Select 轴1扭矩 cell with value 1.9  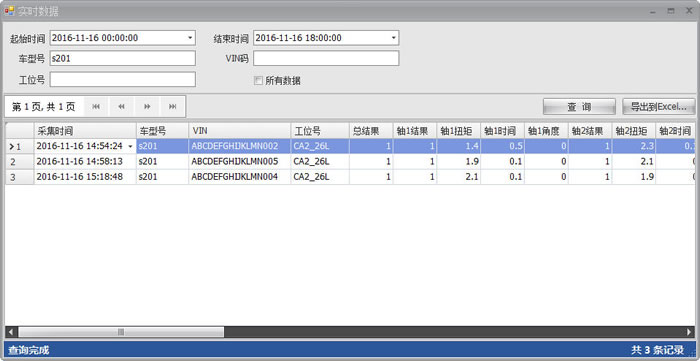pos(458,162)
